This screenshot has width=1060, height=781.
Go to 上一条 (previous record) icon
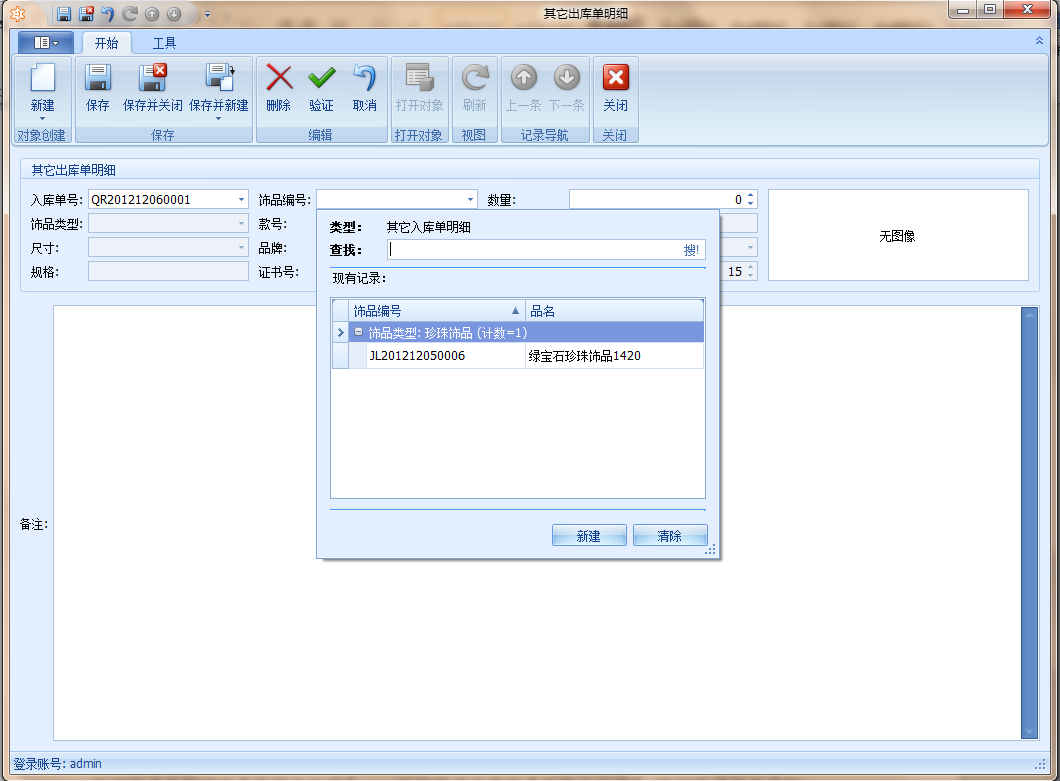pyautogui.click(x=524, y=78)
